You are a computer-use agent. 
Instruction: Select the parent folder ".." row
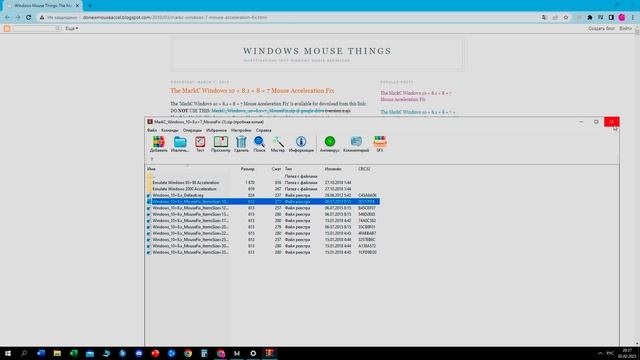pyautogui.click(x=263, y=176)
